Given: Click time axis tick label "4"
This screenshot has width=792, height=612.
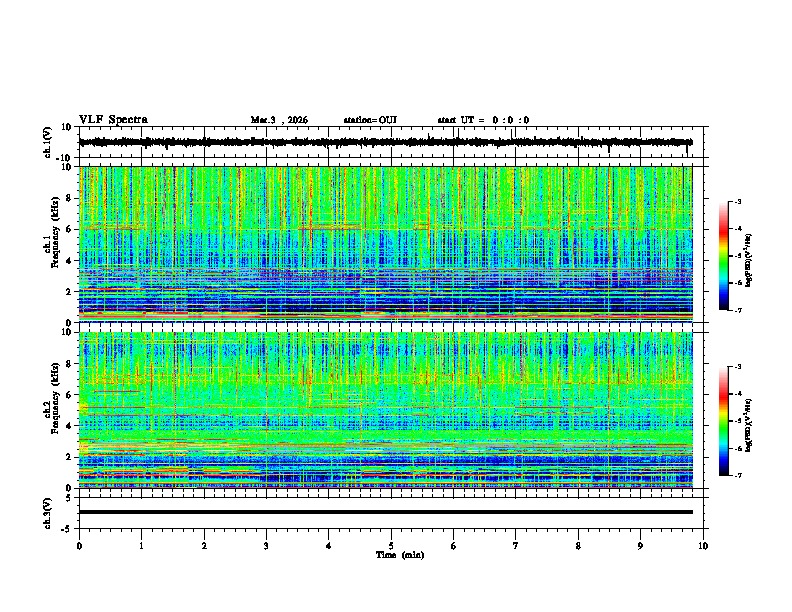Looking at the screenshot, I should (329, 546).
